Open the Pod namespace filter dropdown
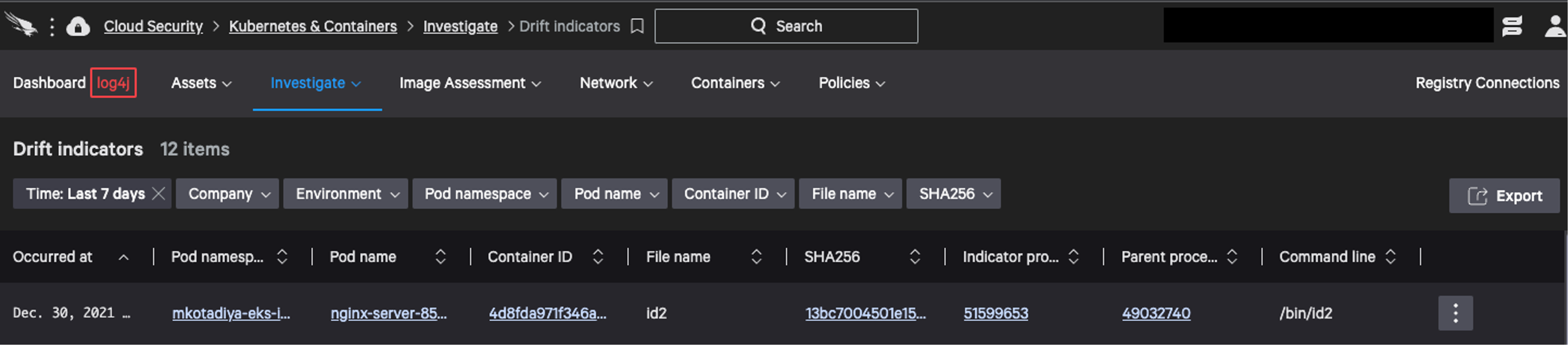 pyautogui.click(x=484, y=194)
